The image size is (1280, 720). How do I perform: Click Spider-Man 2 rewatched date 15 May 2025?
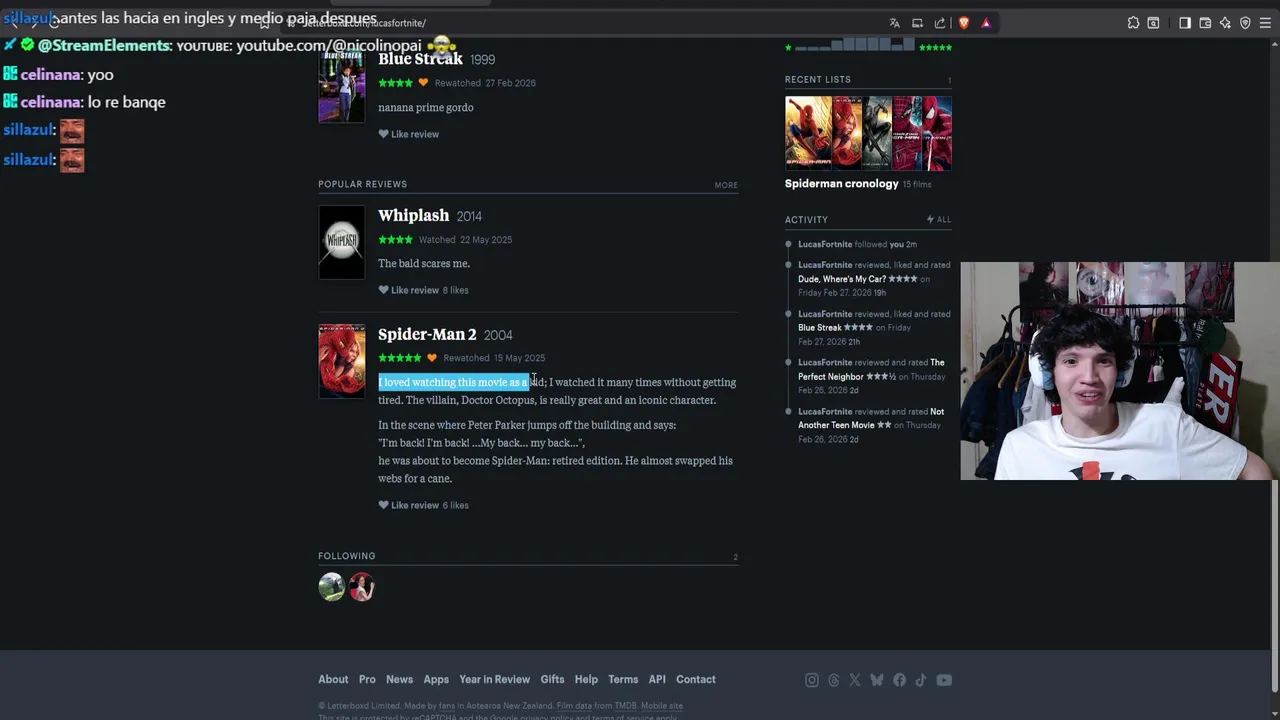519,358
